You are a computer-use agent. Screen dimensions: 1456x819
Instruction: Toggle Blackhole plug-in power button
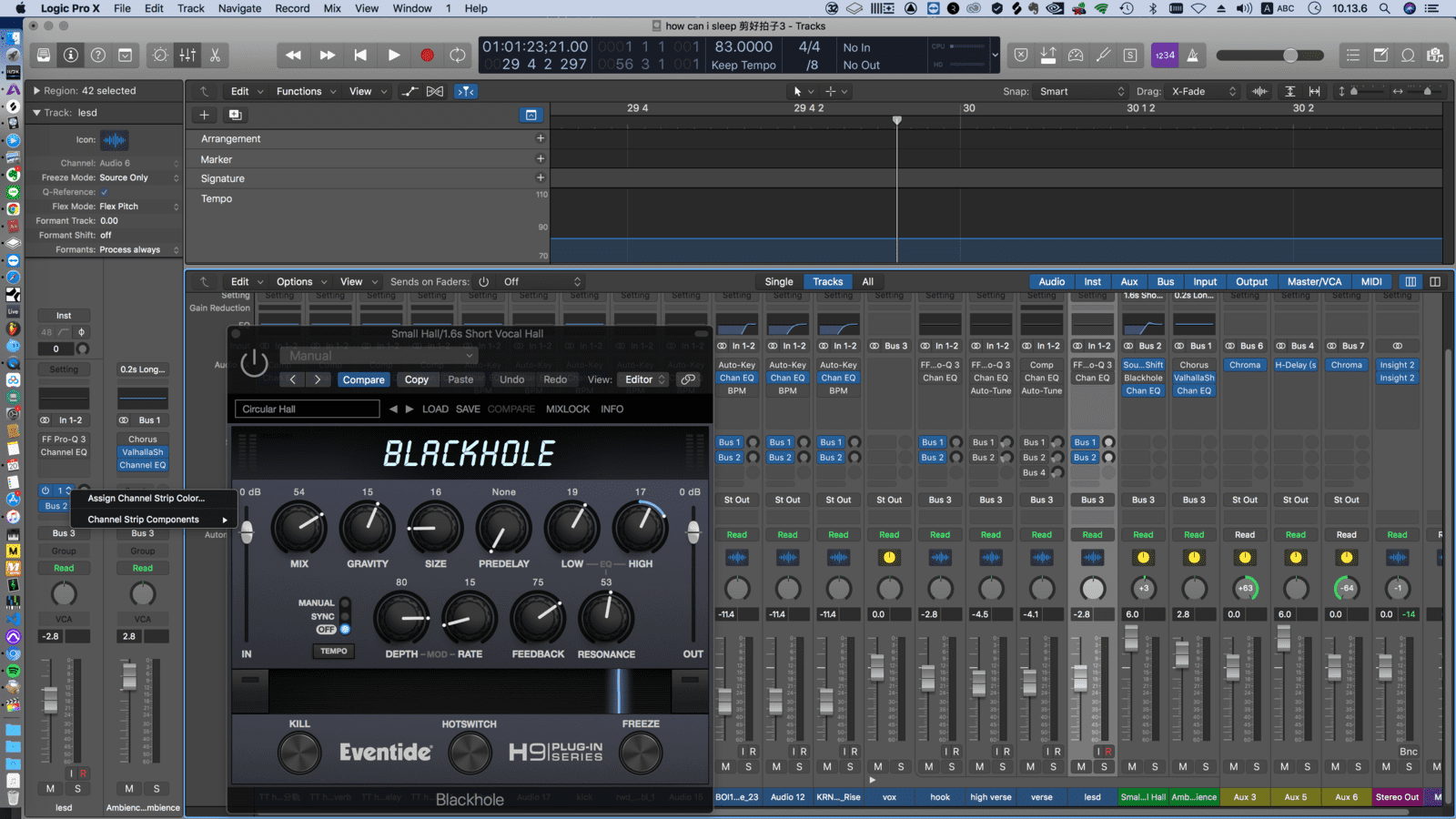coord(254,363)
